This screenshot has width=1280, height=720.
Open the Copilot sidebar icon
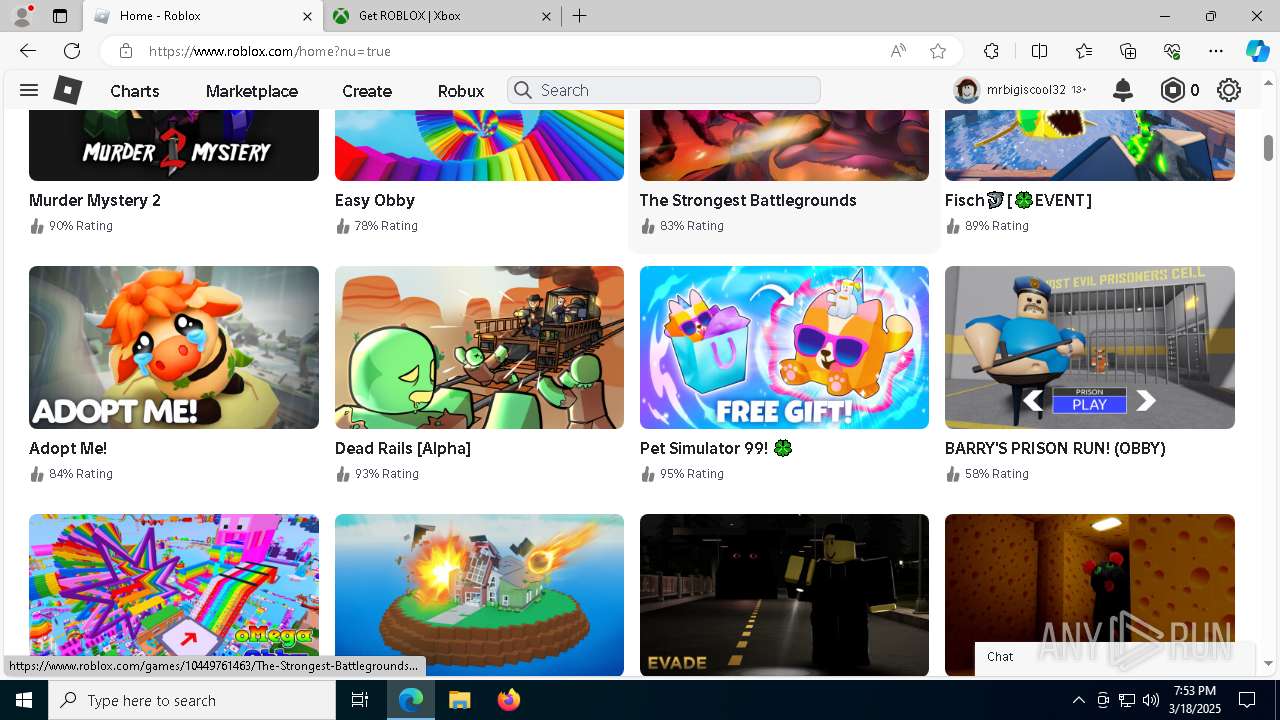tap(1257, 51)
